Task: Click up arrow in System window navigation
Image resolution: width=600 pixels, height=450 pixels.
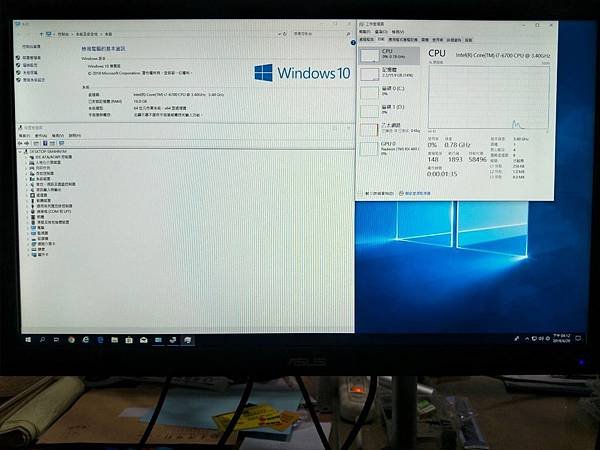Action: click(x=41, y=34)
